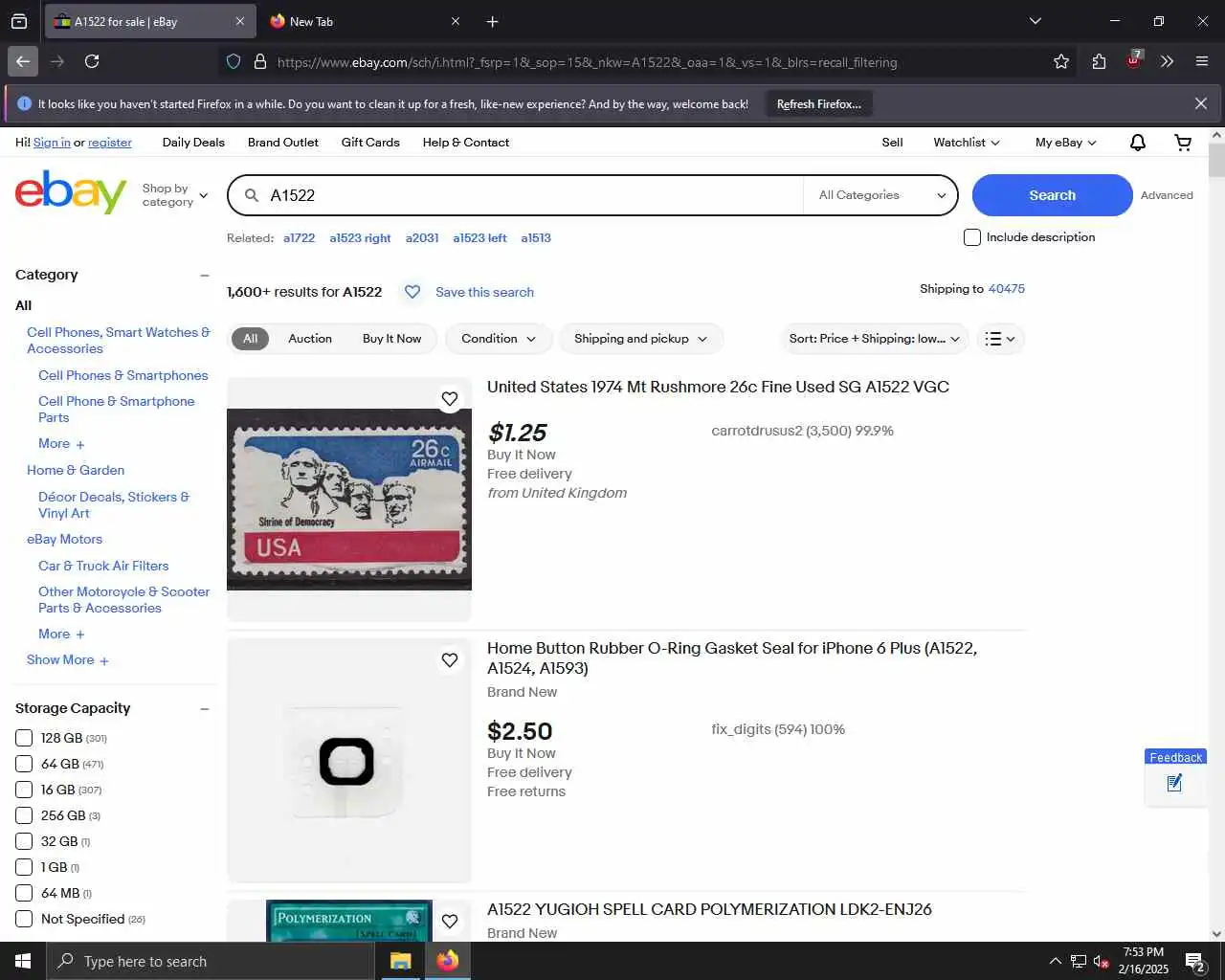
Task: Open the Windows notification center
Action: click(x=1195, y=961)
